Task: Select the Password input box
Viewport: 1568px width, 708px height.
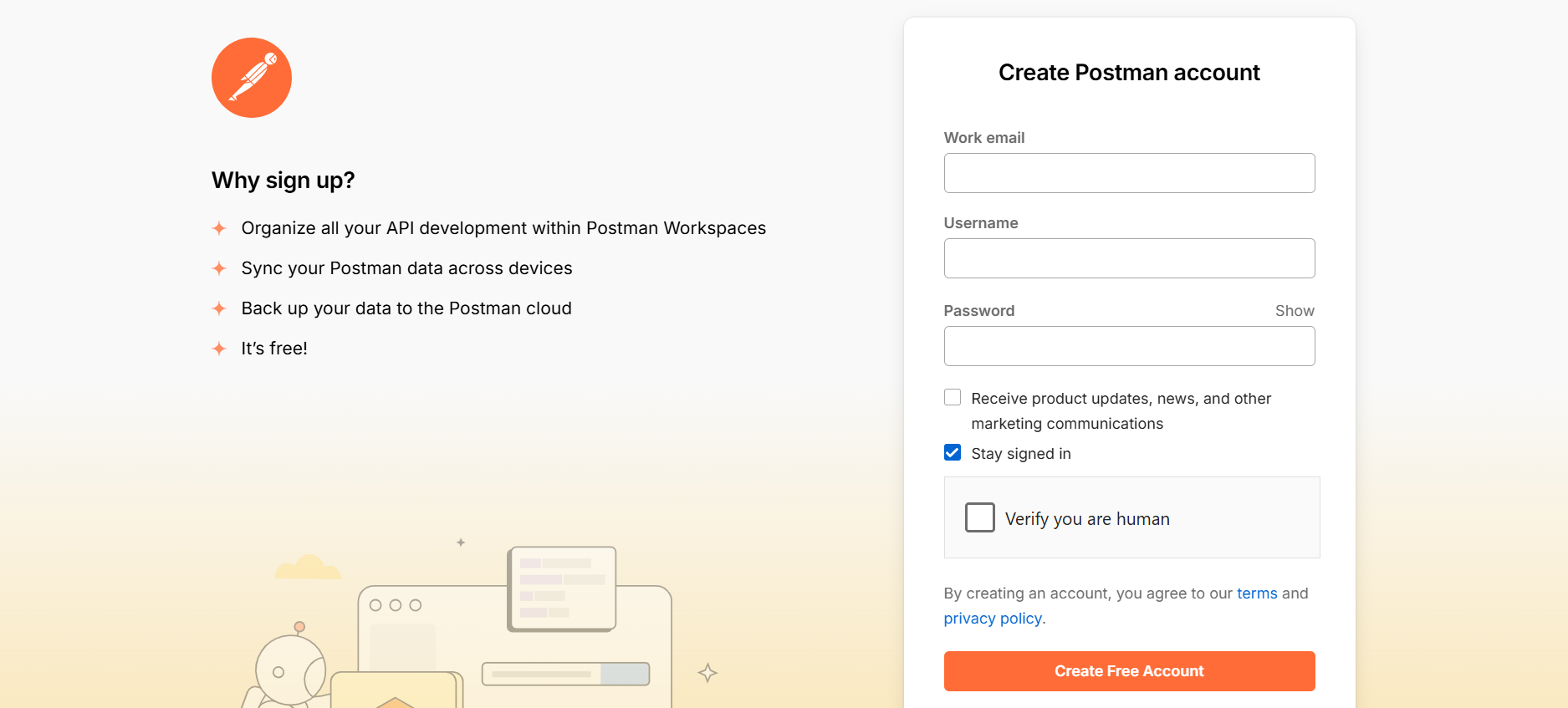Action: [1129, 346]
